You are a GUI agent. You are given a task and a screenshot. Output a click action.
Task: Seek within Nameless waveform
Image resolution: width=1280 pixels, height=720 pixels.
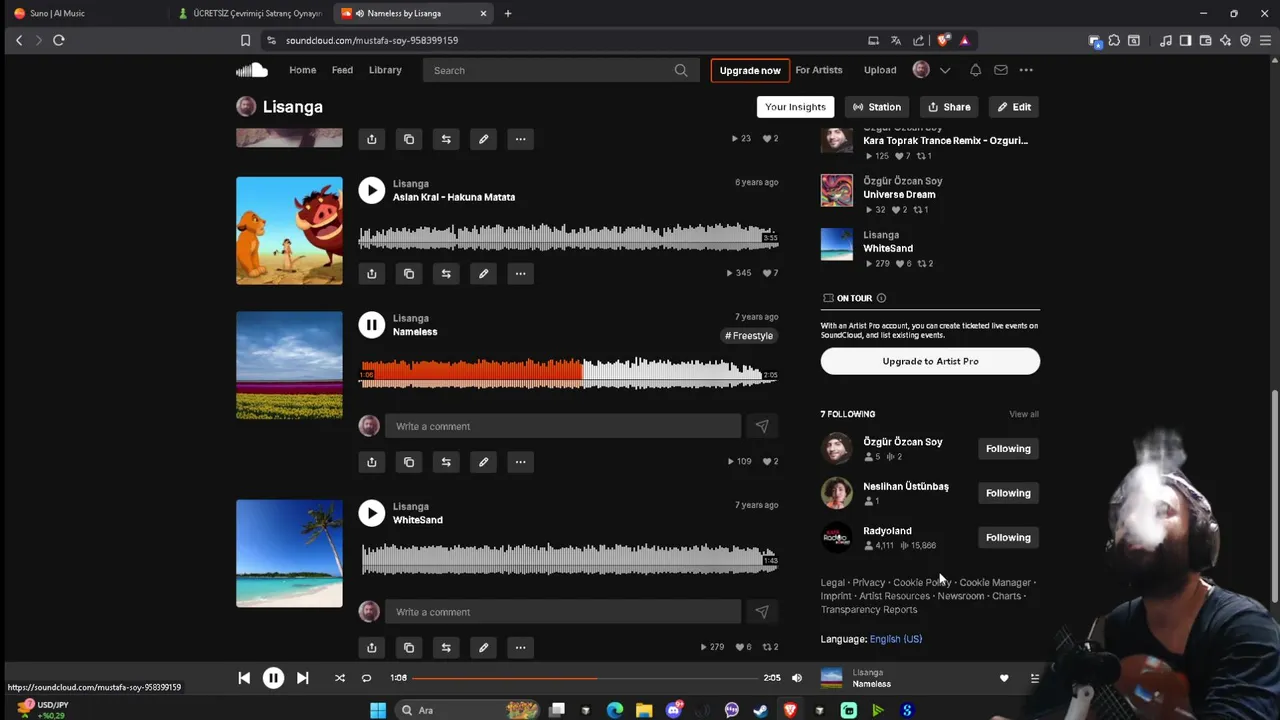[x=568, y=374]
